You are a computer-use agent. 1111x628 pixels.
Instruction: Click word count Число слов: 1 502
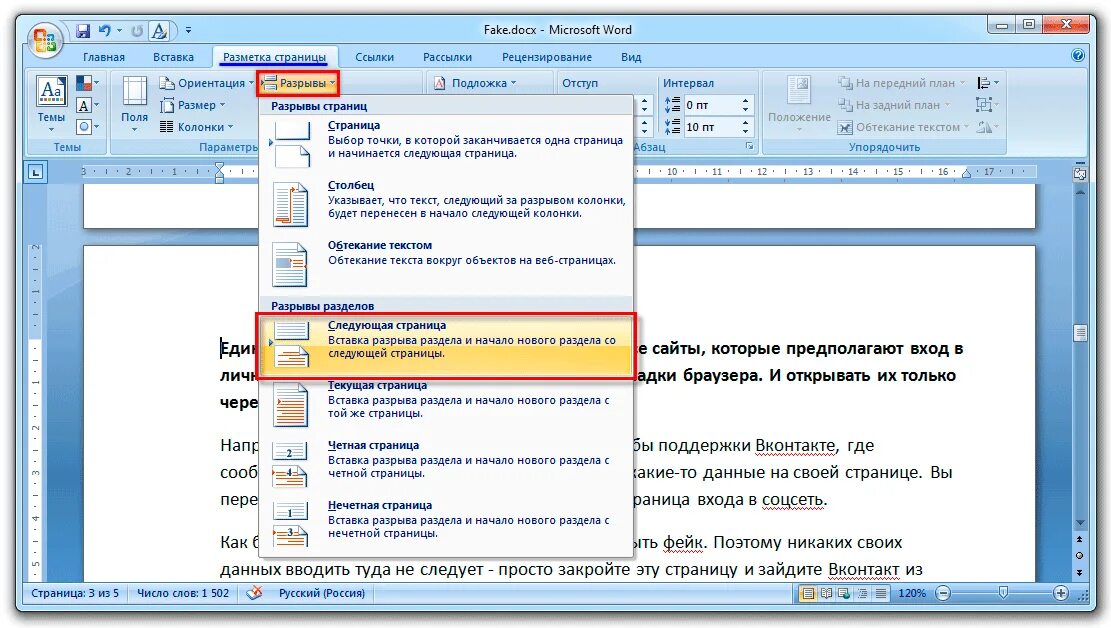point(183,593)
